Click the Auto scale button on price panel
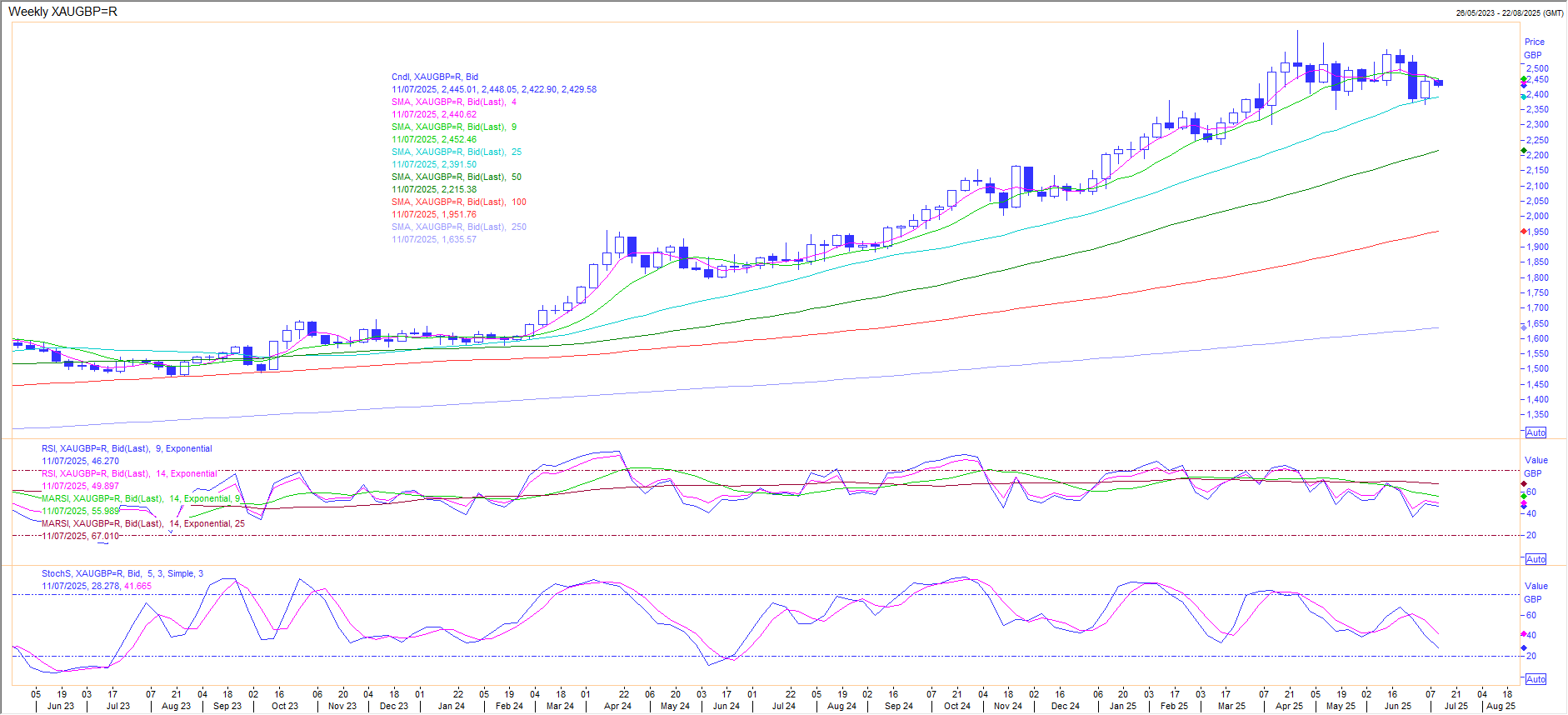 [x=1536, y=432]
